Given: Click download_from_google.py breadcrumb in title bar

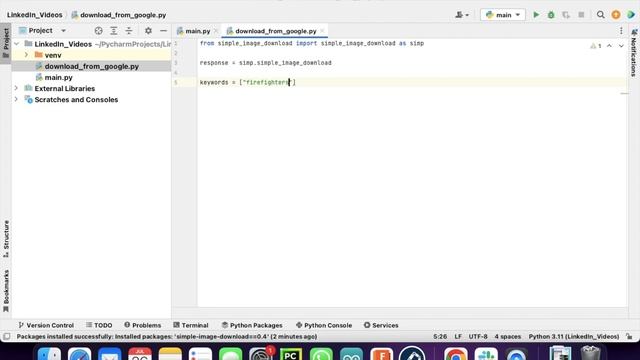Looking at the screenshot, I should [119, 15].
